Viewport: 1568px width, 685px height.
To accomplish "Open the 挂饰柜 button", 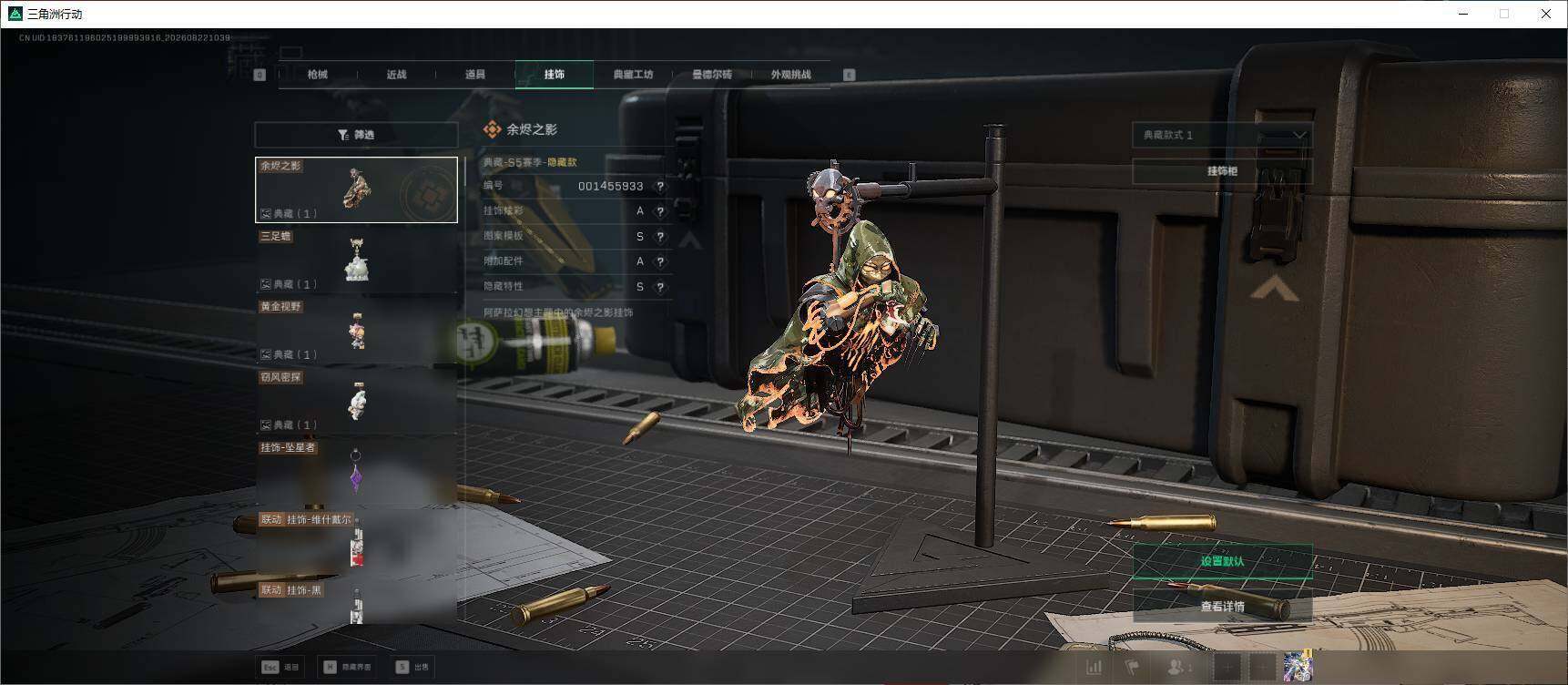I will pos(1222,171).
